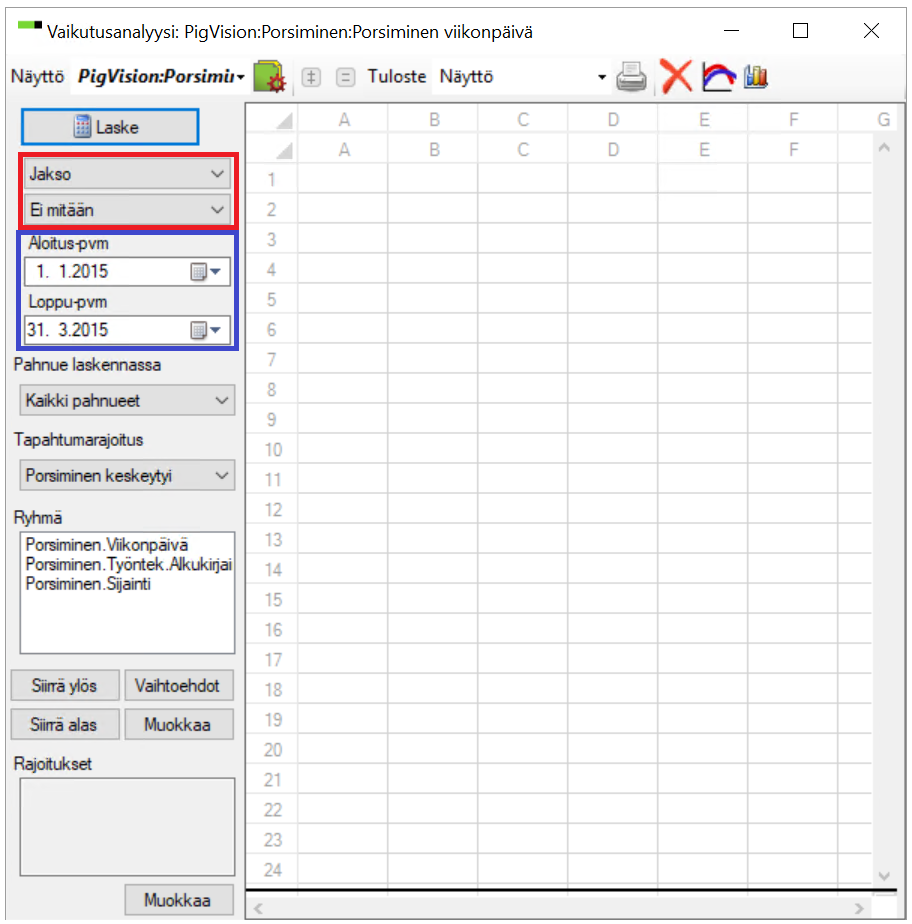Image resolution: width=912 pixels, height=924 pixels.
Task: Open the curve chart icon
Action: (718, 77)
